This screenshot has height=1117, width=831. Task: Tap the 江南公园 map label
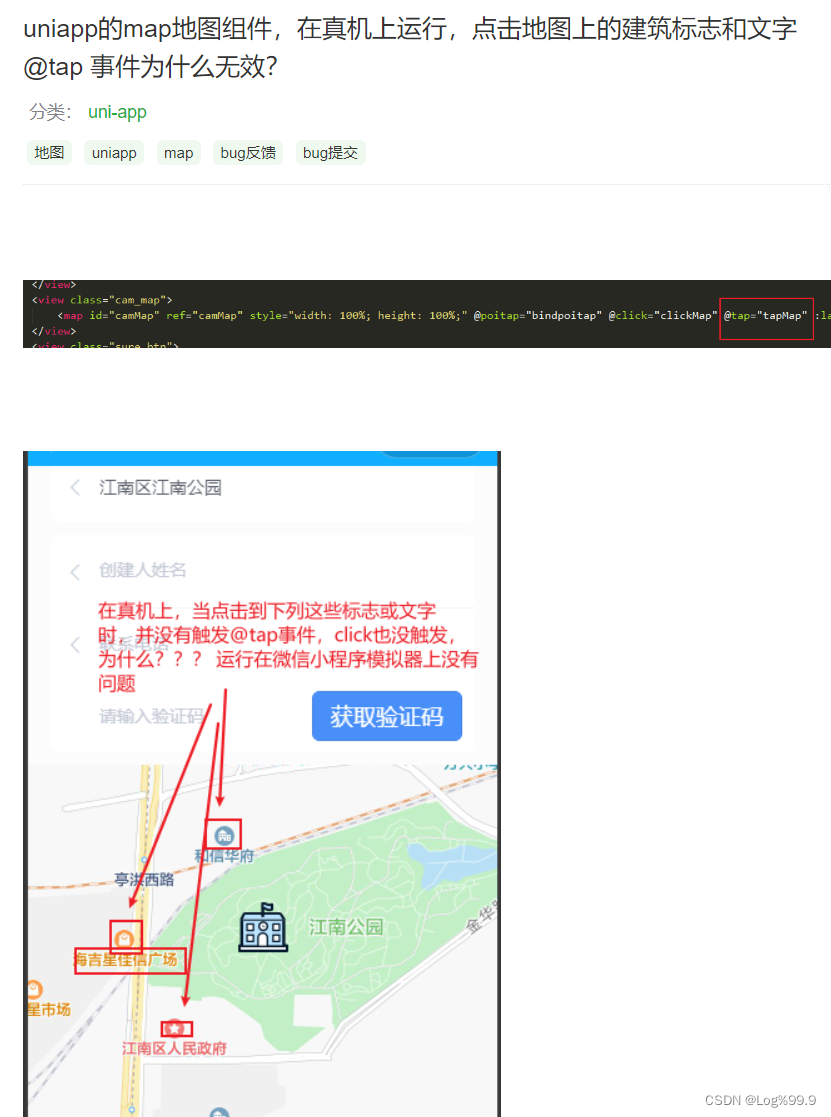point(345,927)
